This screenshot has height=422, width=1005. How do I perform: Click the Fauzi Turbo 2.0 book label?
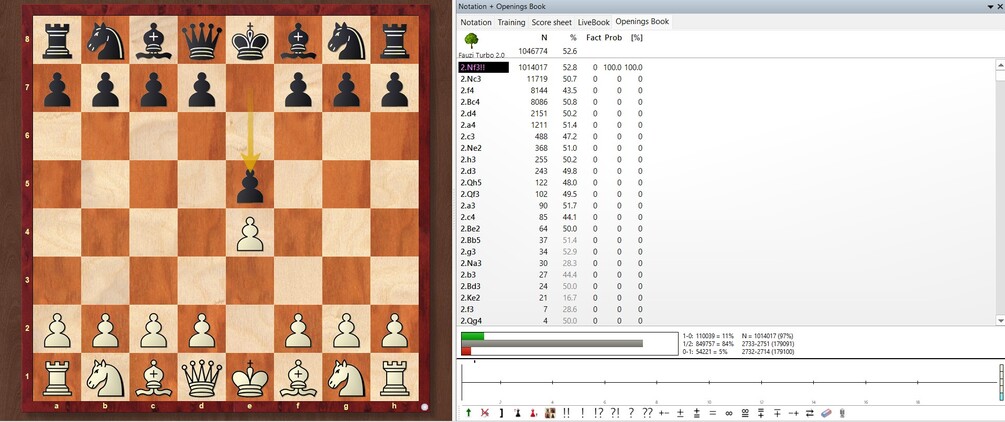481,55
